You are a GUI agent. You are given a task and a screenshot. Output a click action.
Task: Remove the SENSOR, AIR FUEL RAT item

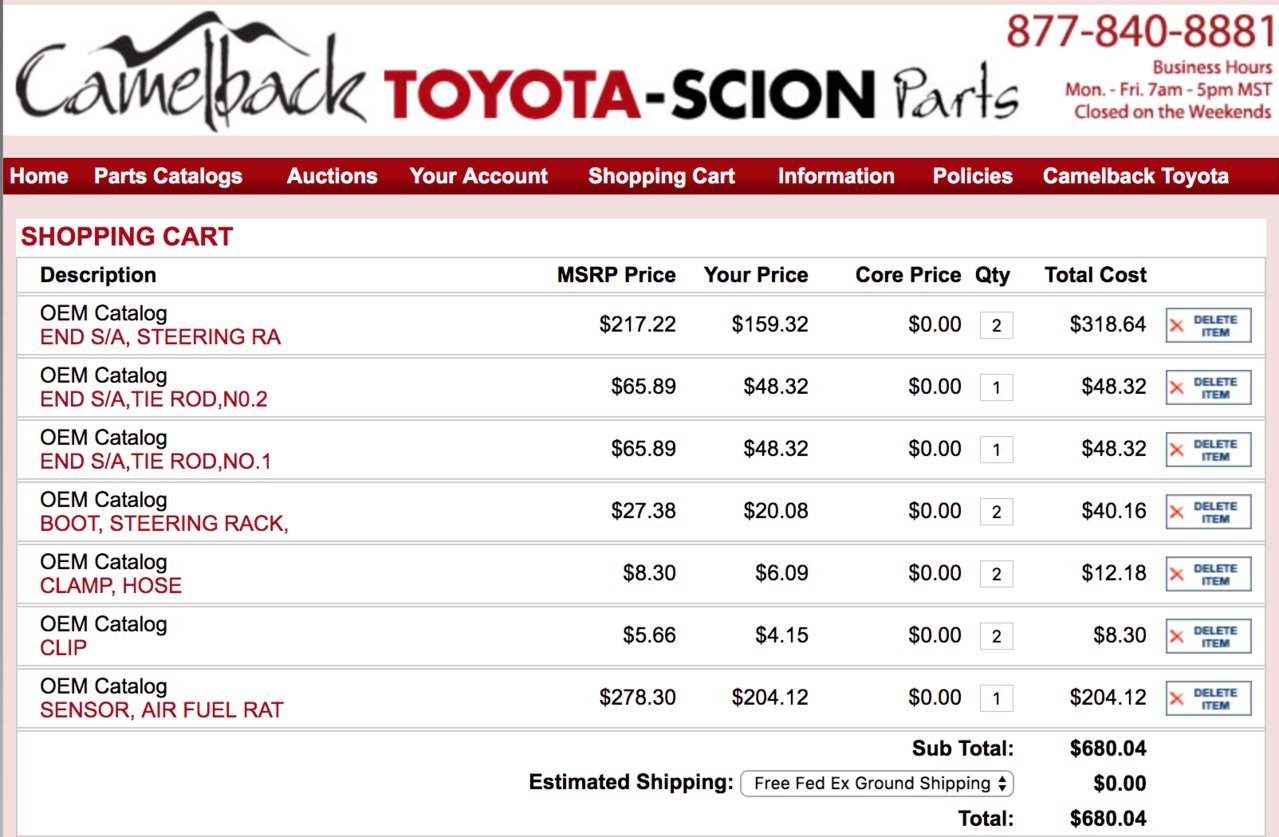[1208, 698]
